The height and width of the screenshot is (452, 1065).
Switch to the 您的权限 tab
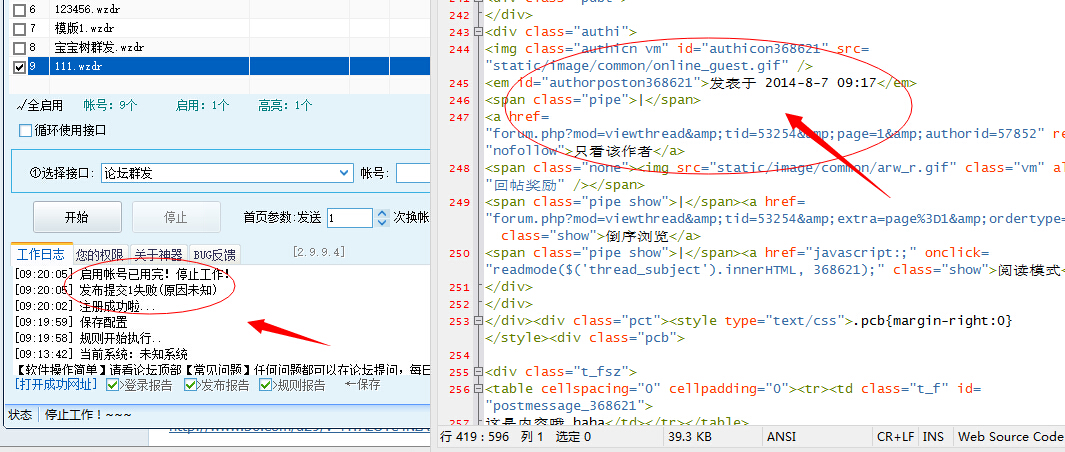pyautogui.click(x=100, y=255)
